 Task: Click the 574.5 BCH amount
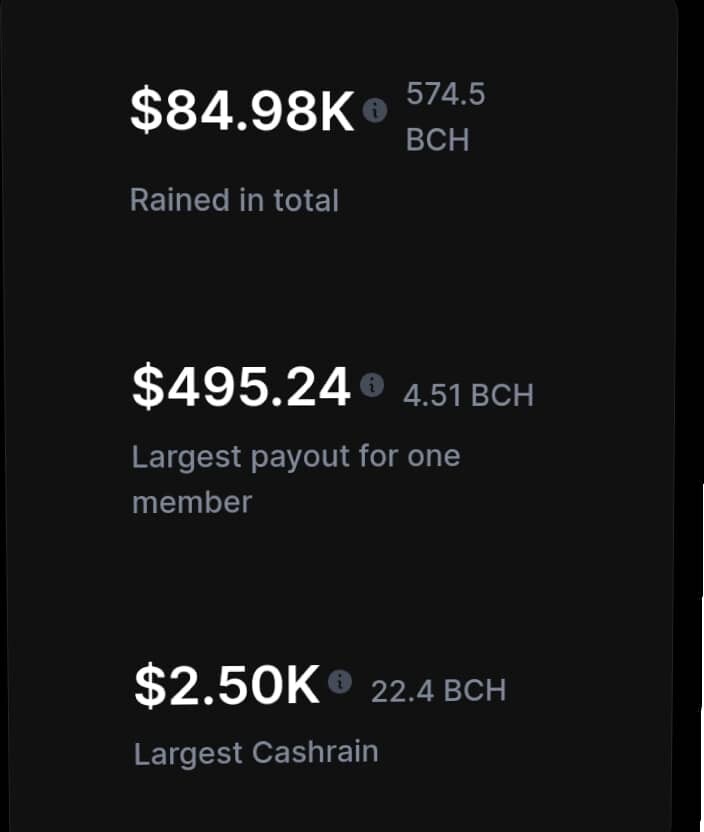coord(446,117)
